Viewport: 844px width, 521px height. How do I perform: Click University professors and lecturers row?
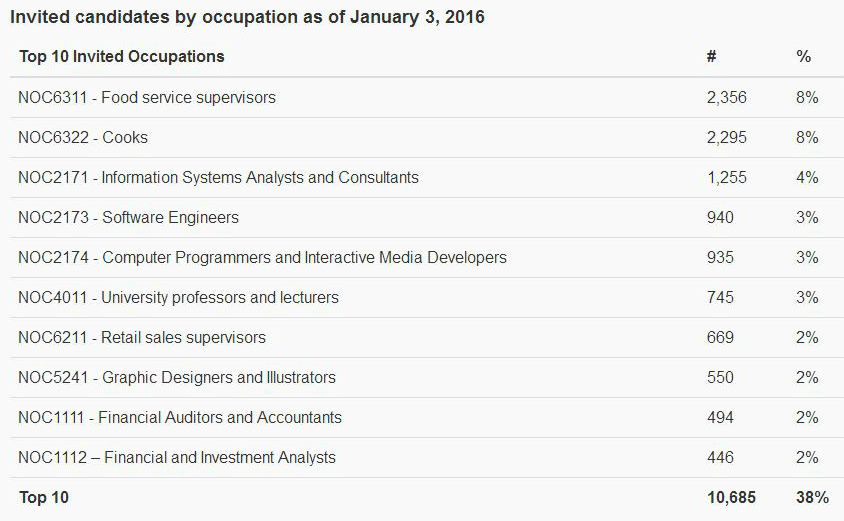tap(178, 298)
